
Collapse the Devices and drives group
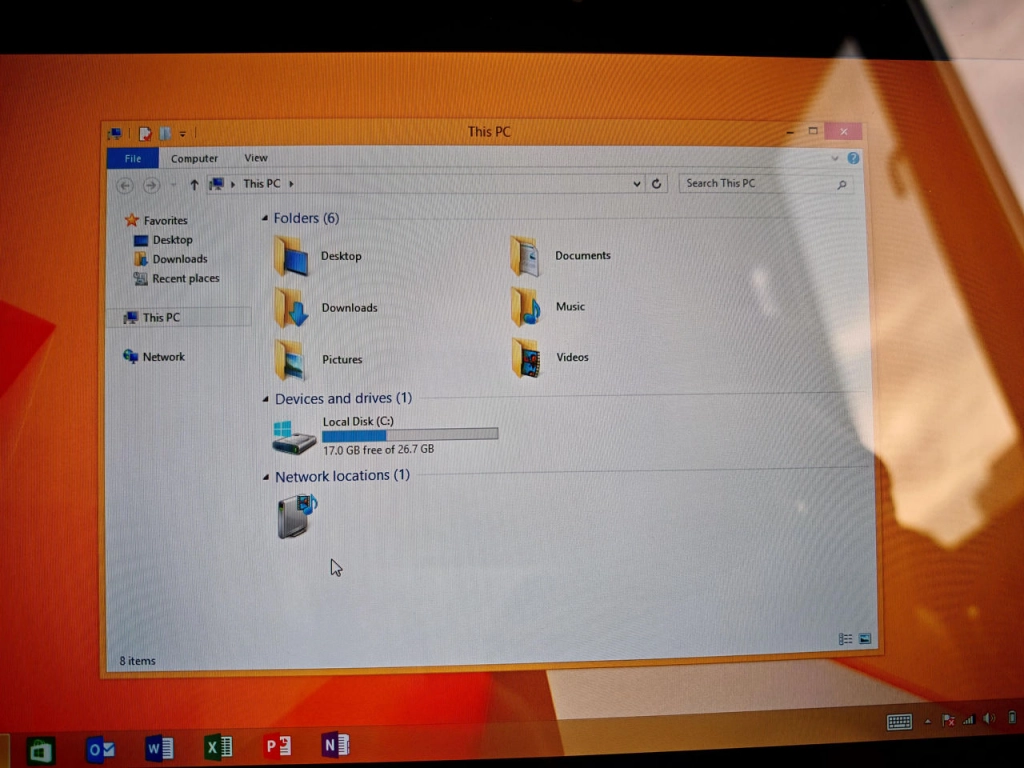pos(265,398)
